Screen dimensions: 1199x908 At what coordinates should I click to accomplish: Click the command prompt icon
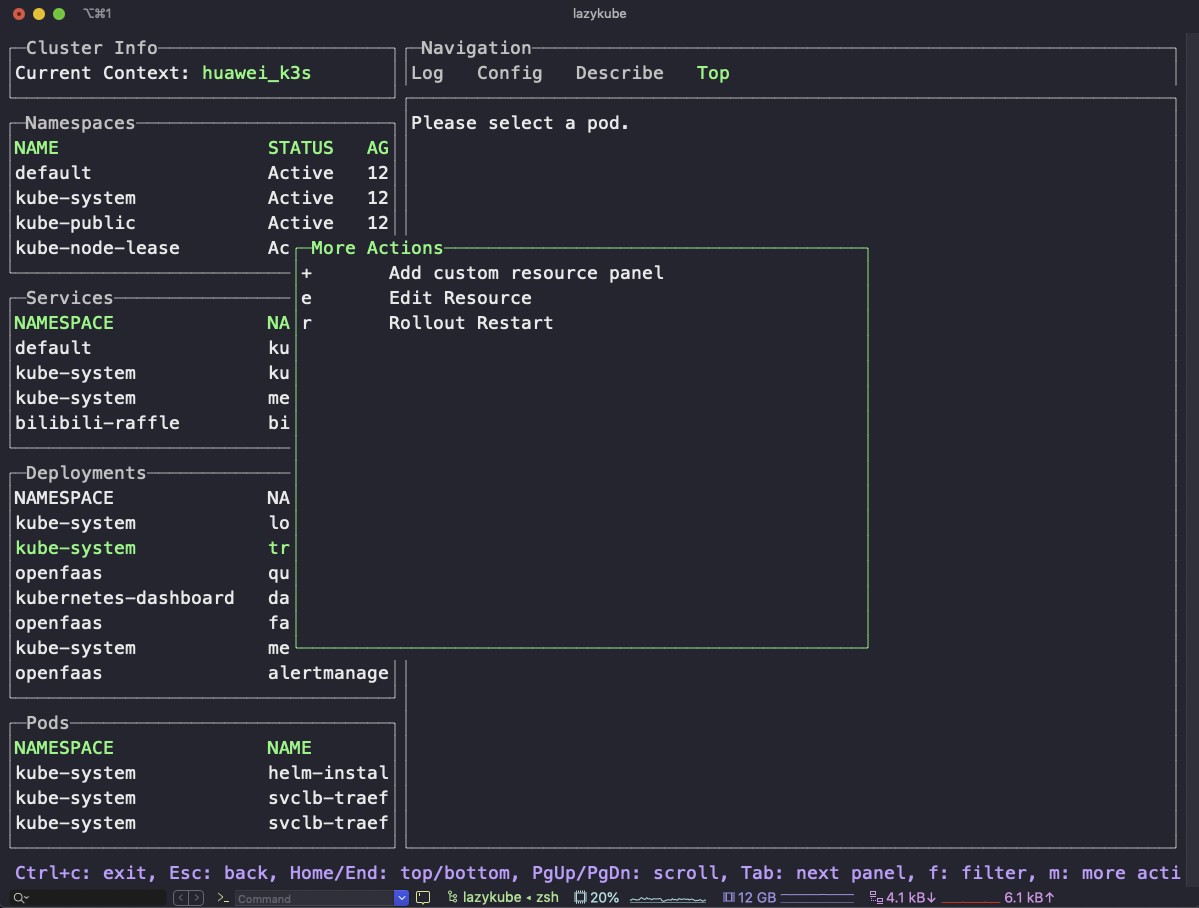[223, 898]
